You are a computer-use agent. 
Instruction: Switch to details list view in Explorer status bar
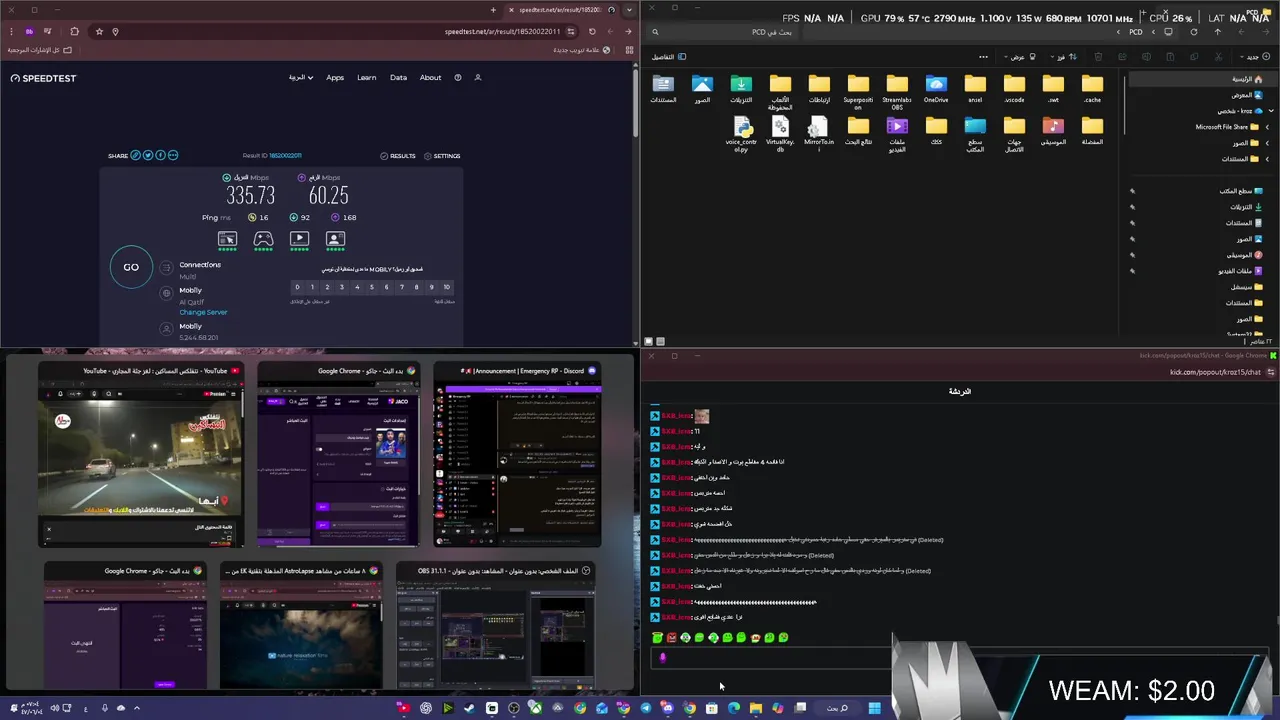[661, 342]
